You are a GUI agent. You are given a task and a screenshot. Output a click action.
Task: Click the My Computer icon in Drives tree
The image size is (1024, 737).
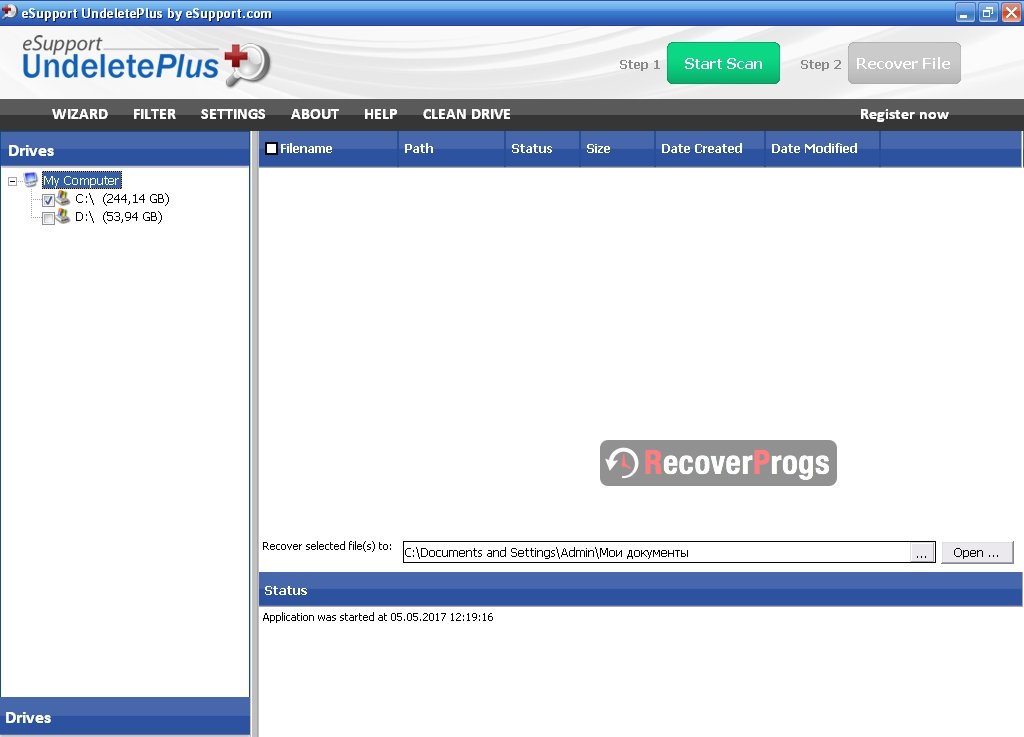[31, 180]
